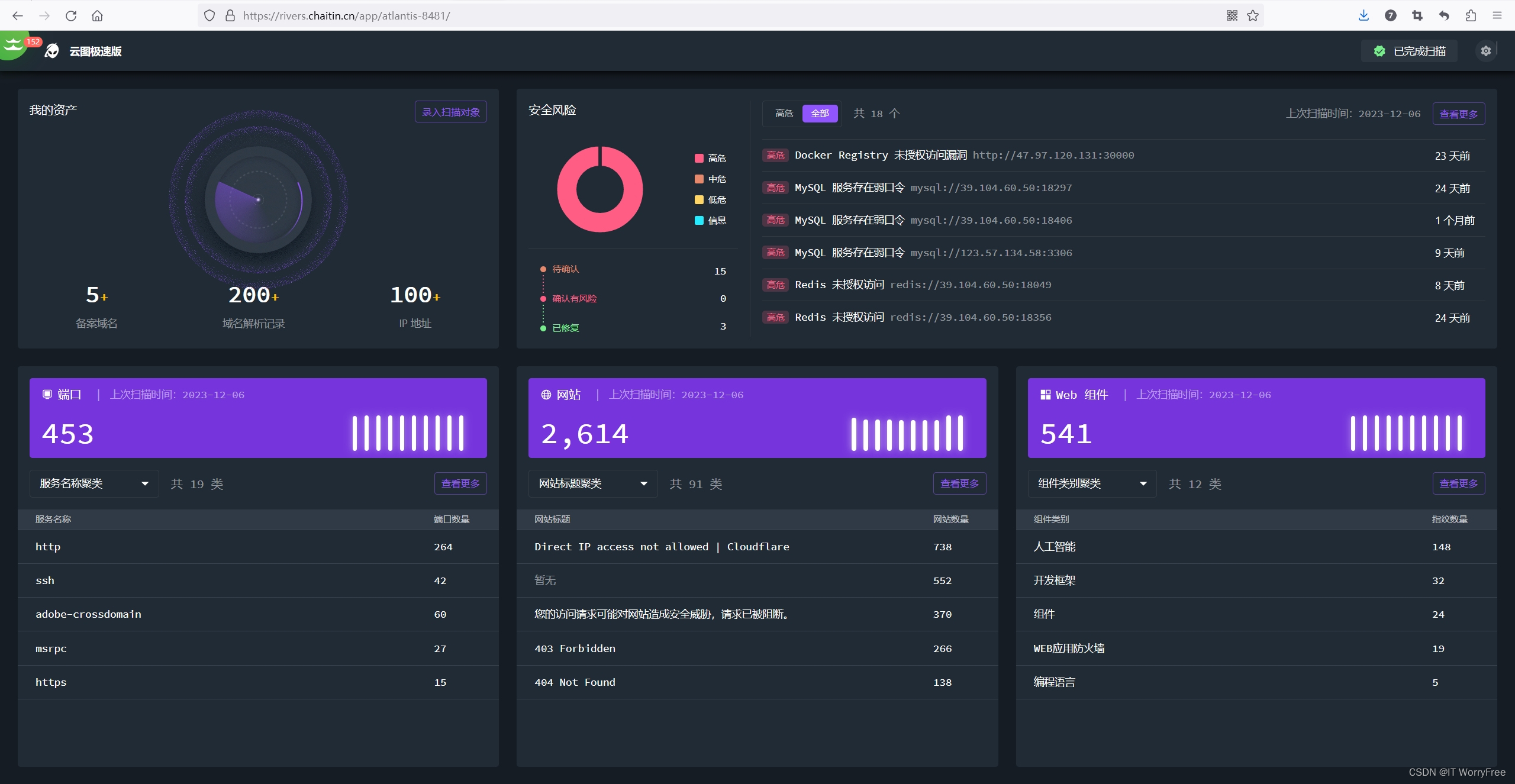This screenshot has width=1515, height=784.
Task: Toggle the 信息 cyan legend swatch
Action: tap(699, 220)
